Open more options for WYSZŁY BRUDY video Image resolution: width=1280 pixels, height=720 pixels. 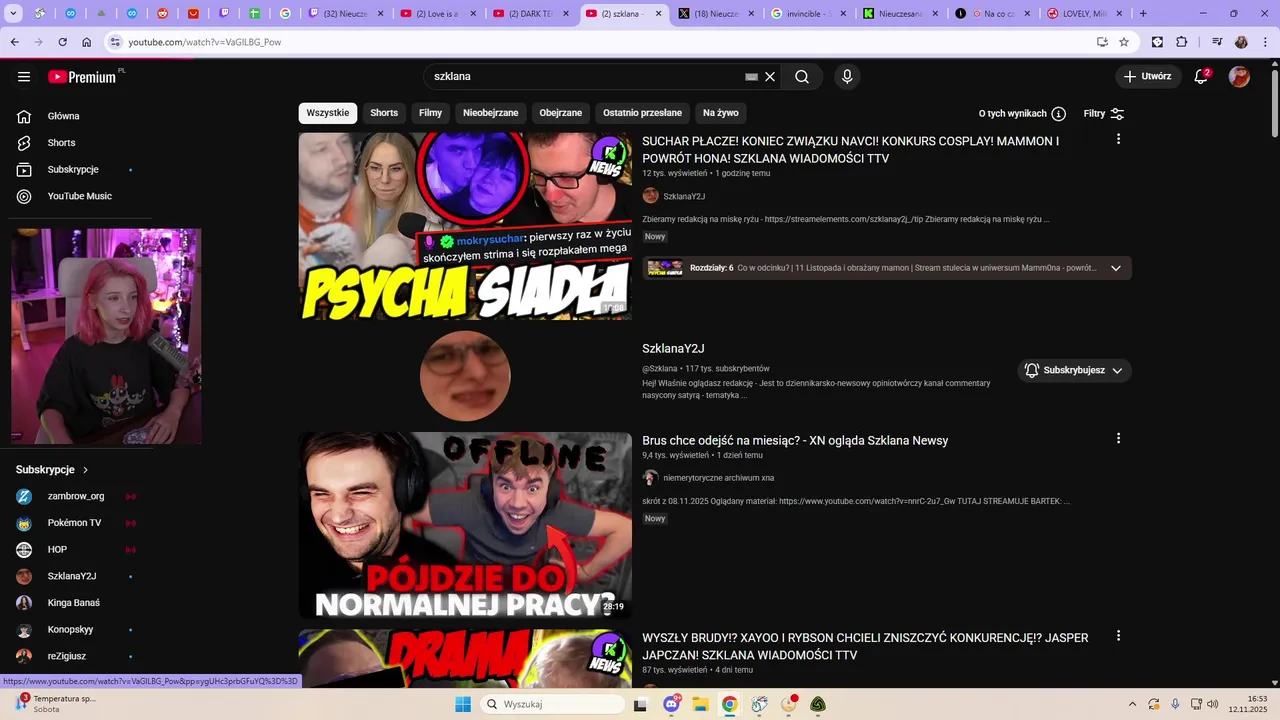[x=1118, y=635]
